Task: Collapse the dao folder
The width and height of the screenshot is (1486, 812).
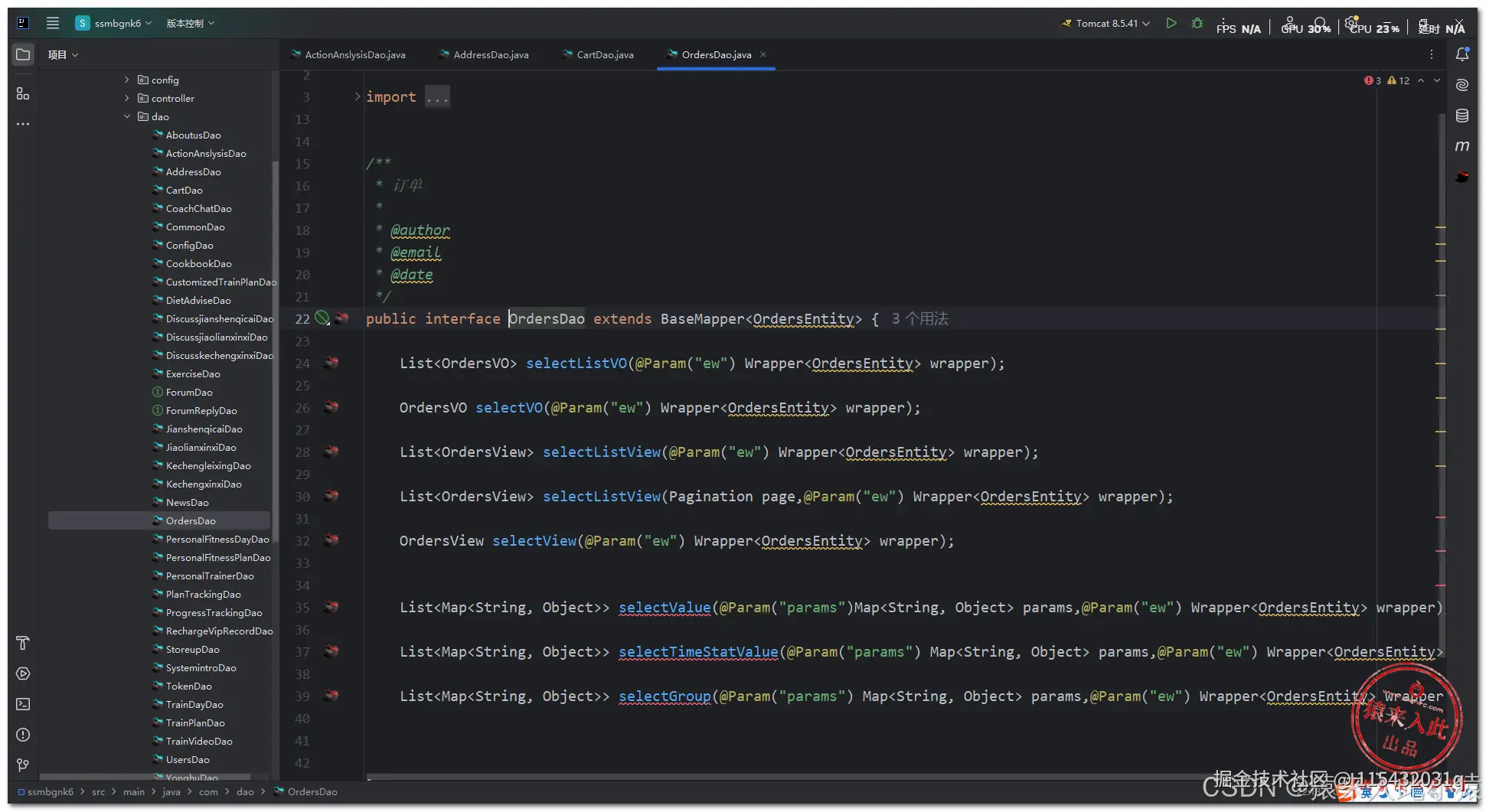Action: tap(127, 116)
